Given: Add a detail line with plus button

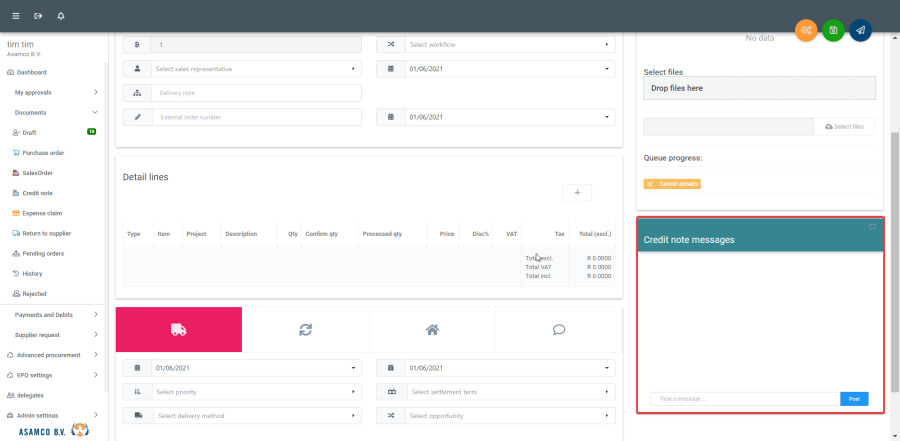Looking at the screenshot, I should (577, 192).
